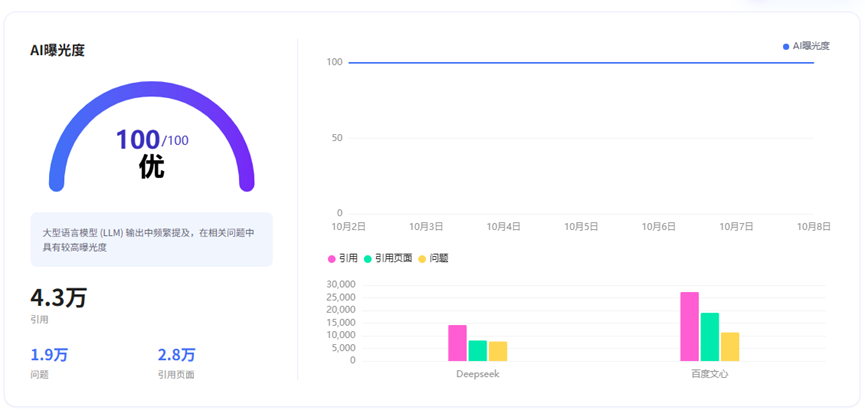The width and height of the screenshot is (865, 417).
Task: Toggle the AI曝光度 line chart legend
Action: (x=806, y=46)
